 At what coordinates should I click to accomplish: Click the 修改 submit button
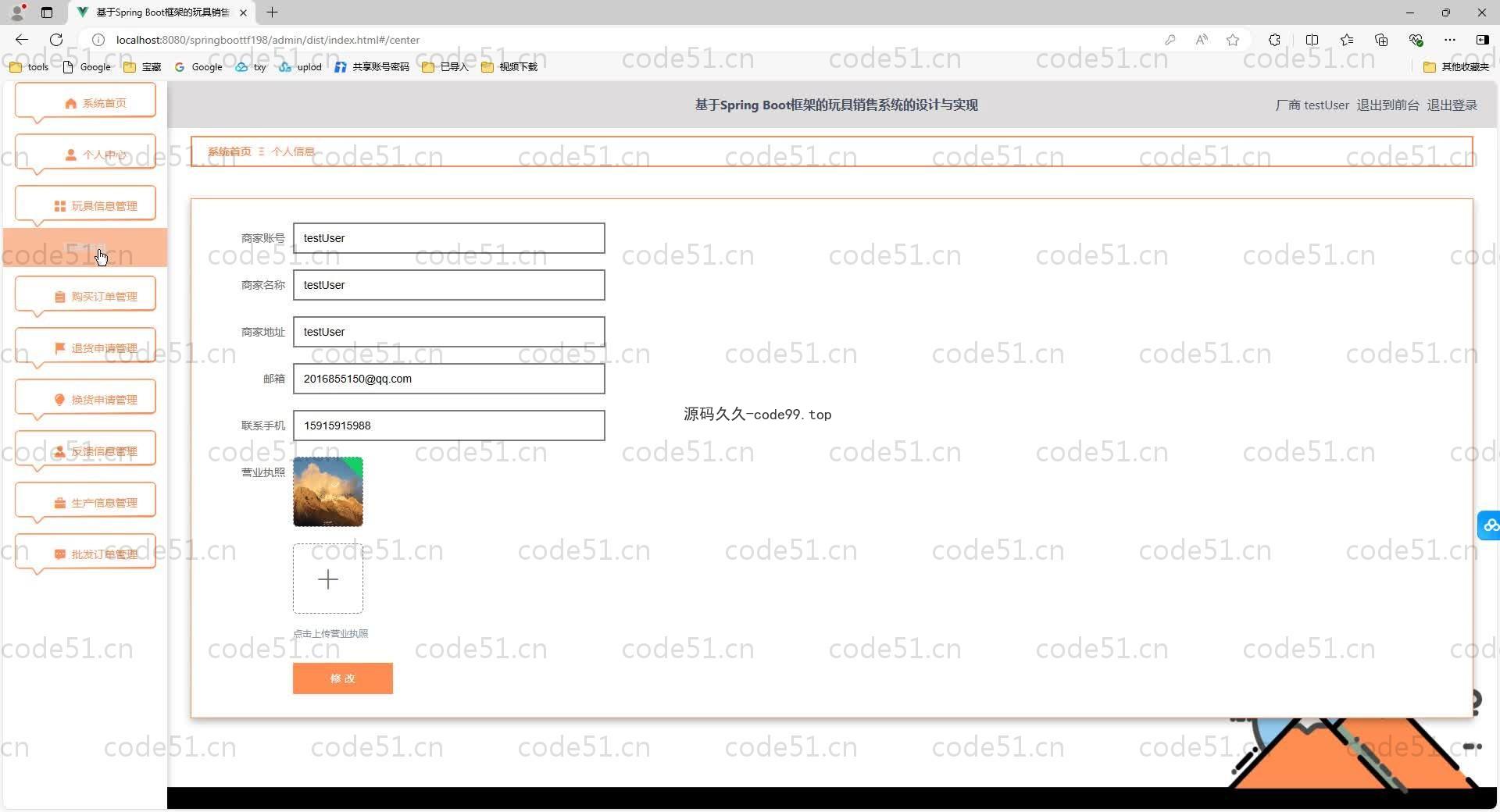point(343,678)
